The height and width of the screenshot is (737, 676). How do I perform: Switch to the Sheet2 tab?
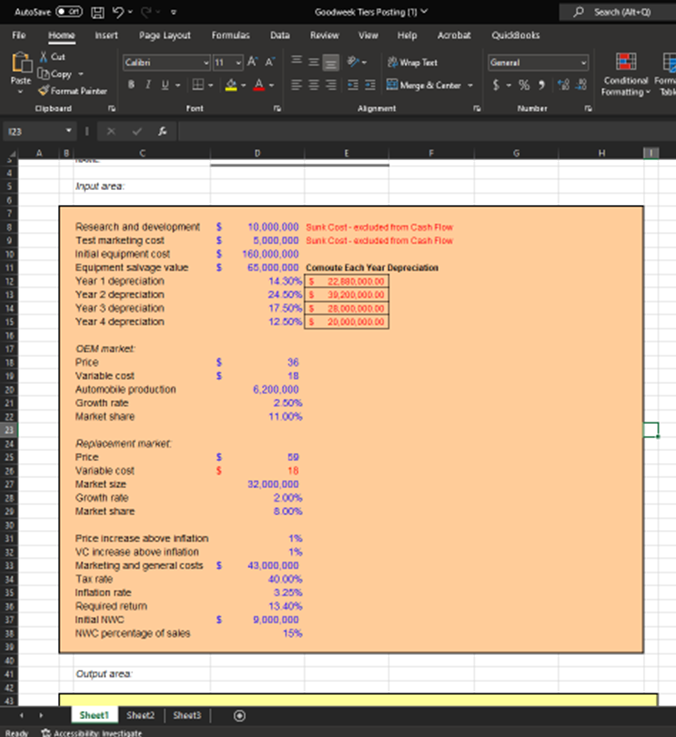(140, 715)
